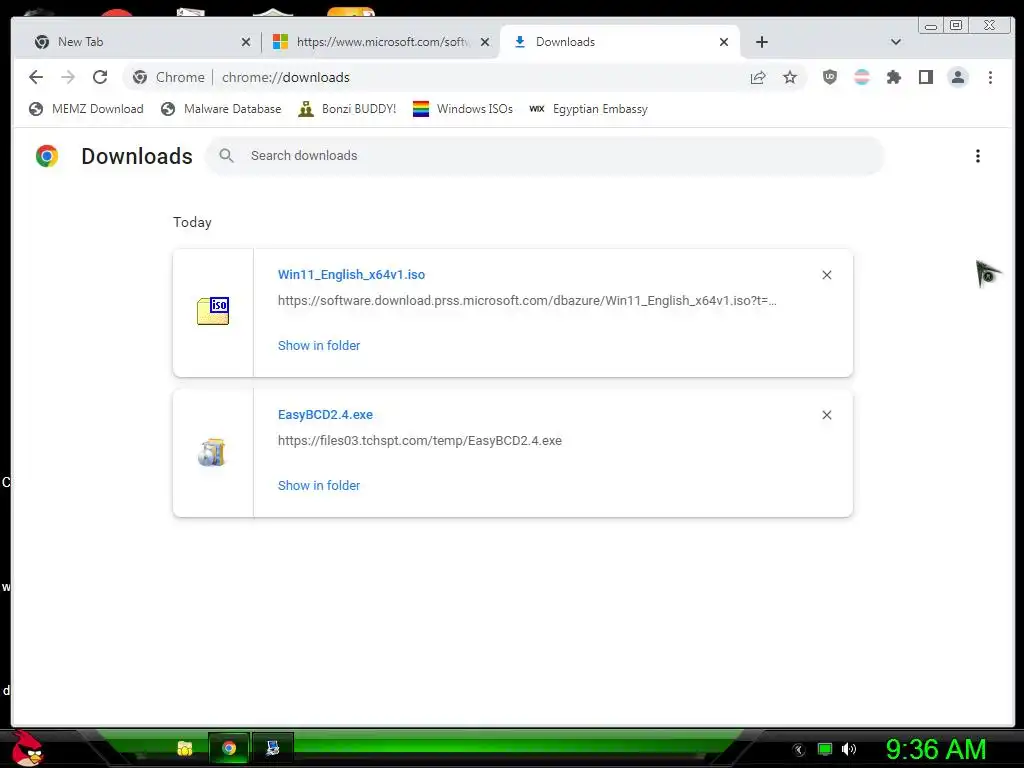This screenshot has width=1024, height=768.
Task: Close the microsoft.com tab
Action: (x=485, y=42)
